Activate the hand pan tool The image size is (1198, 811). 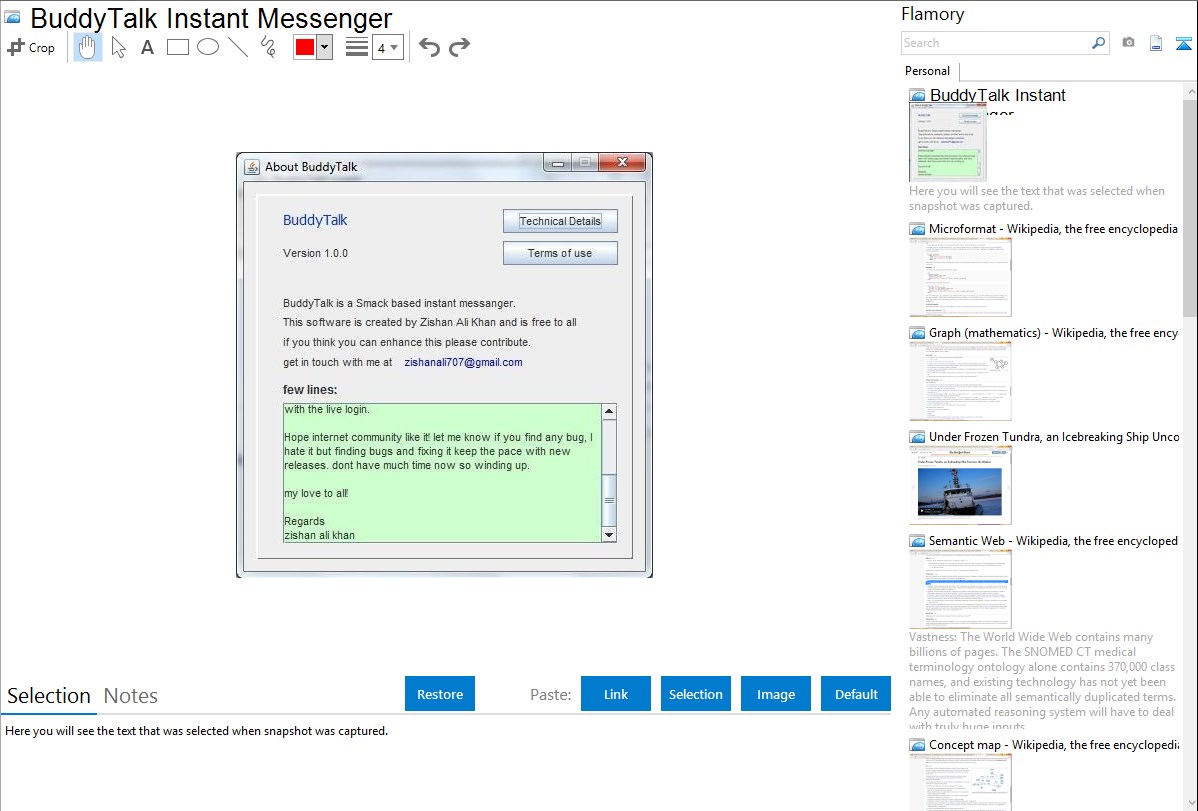tap(88, 47)
